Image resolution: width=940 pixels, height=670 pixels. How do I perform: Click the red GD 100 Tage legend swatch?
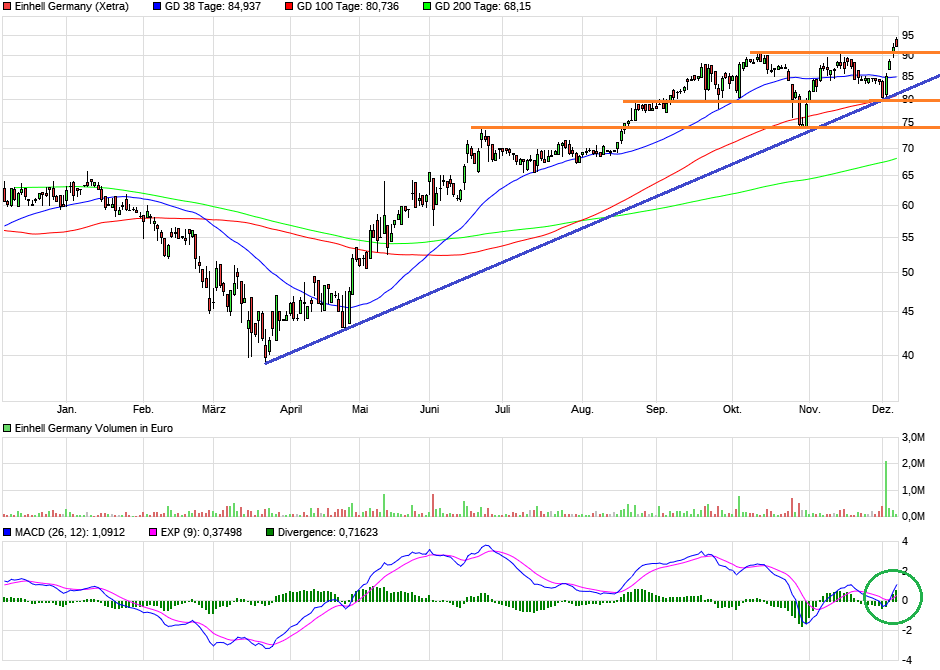tap(289, 6)
